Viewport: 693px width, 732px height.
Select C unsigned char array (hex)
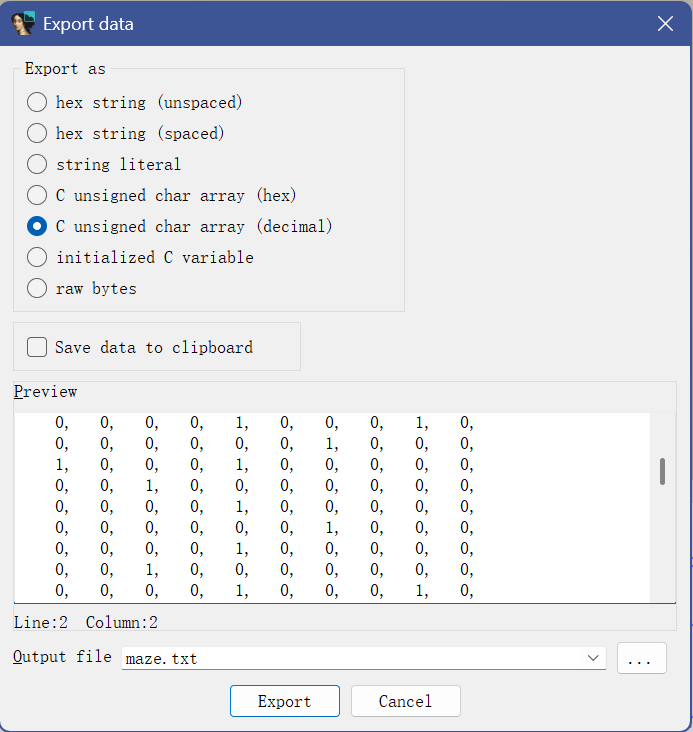click(37, 195)
